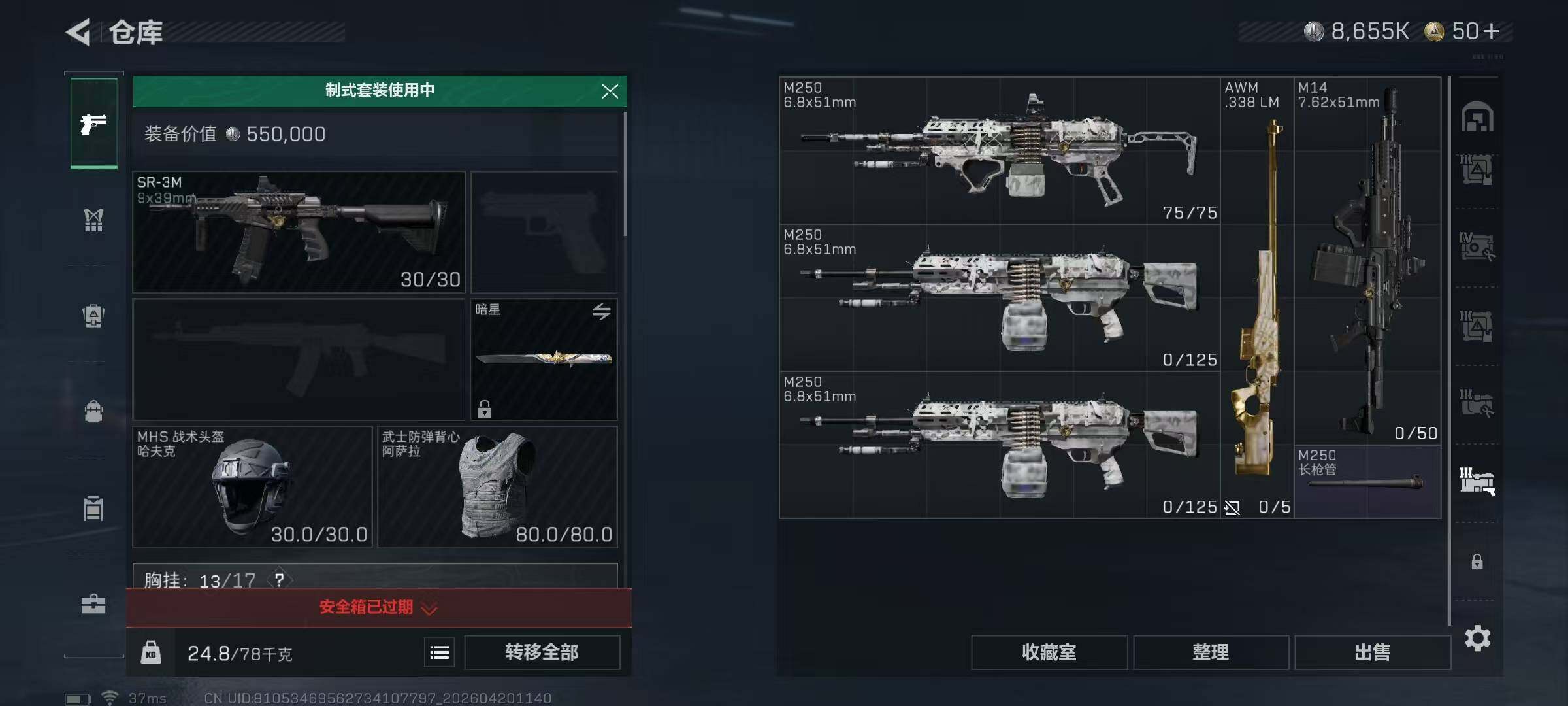Open the locked storage slot padlock icon
This screenshot has width=1568, height=706.
1477,562
